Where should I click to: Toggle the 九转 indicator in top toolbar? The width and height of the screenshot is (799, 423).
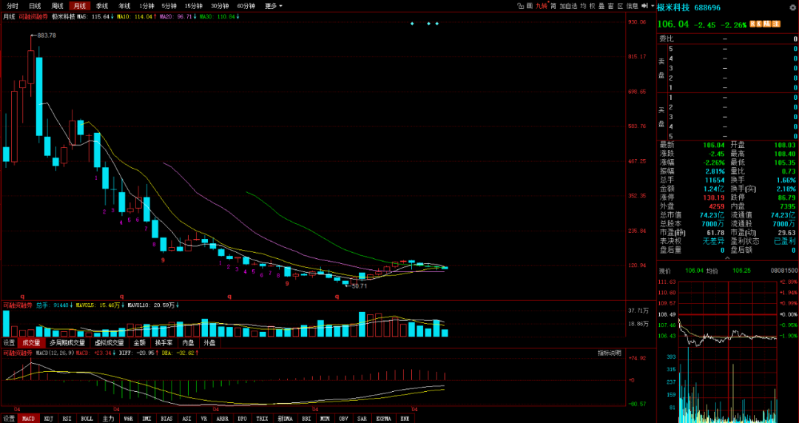(x=540, y=6)
